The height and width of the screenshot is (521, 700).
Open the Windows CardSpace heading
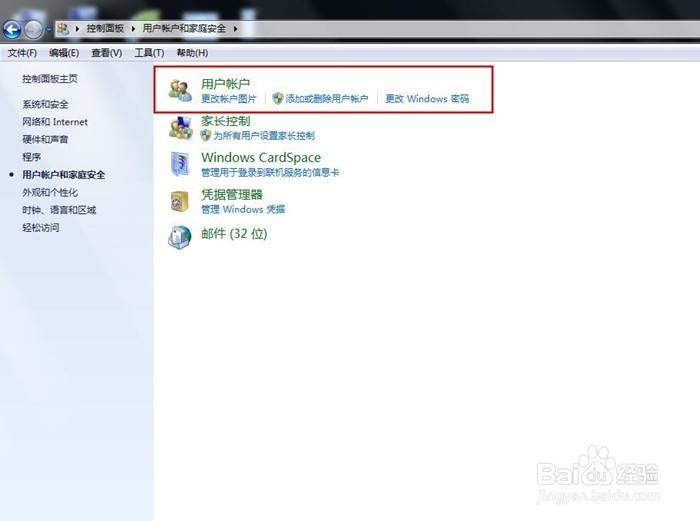click(261, 158)
